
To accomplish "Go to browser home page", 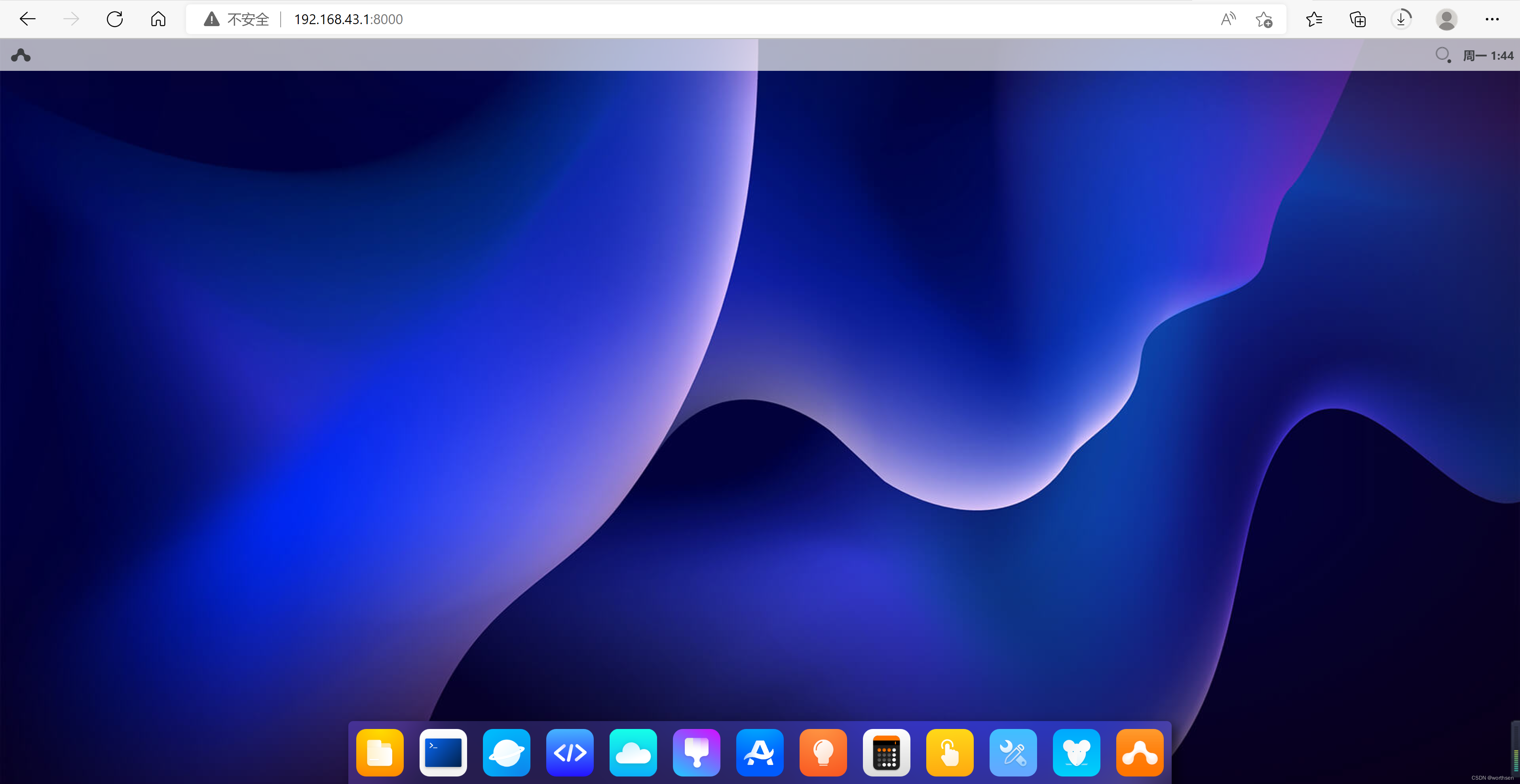I will 158,19.
